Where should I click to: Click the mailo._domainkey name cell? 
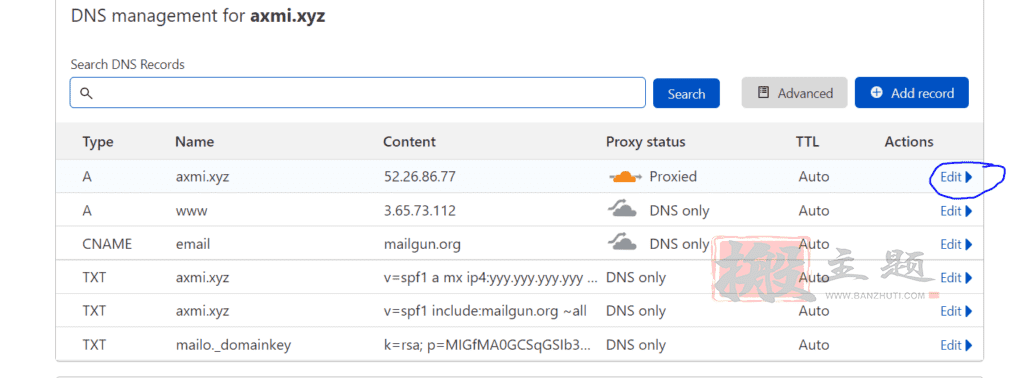coord(233,345)
